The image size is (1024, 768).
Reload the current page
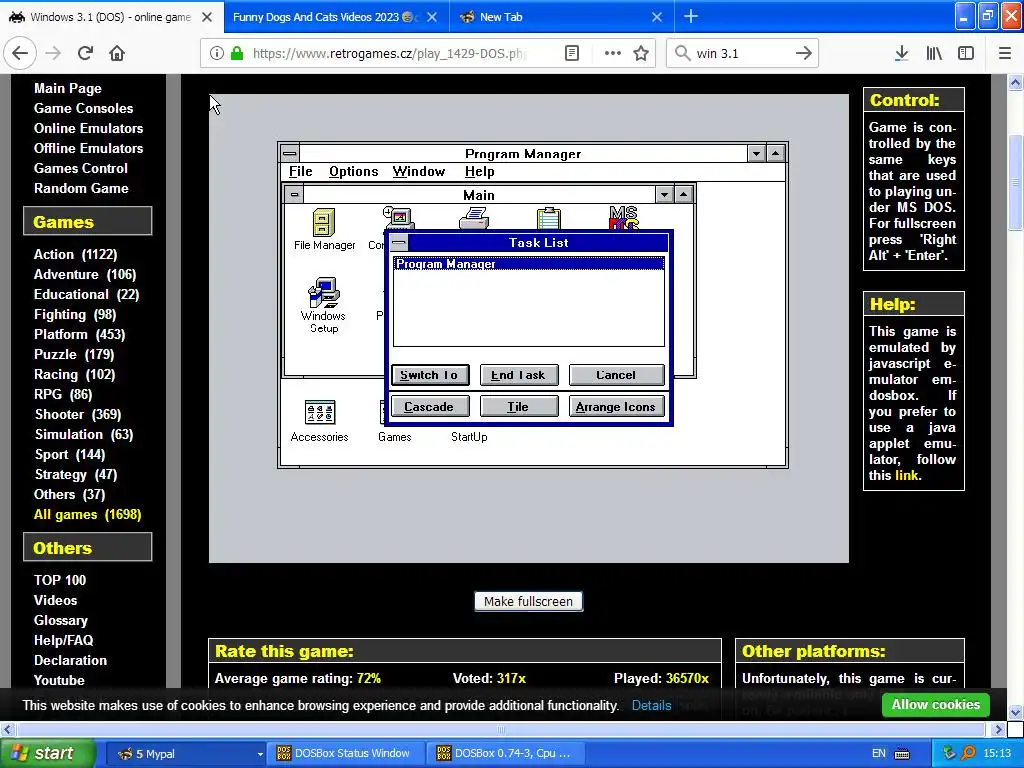click(x=85, y=53)
